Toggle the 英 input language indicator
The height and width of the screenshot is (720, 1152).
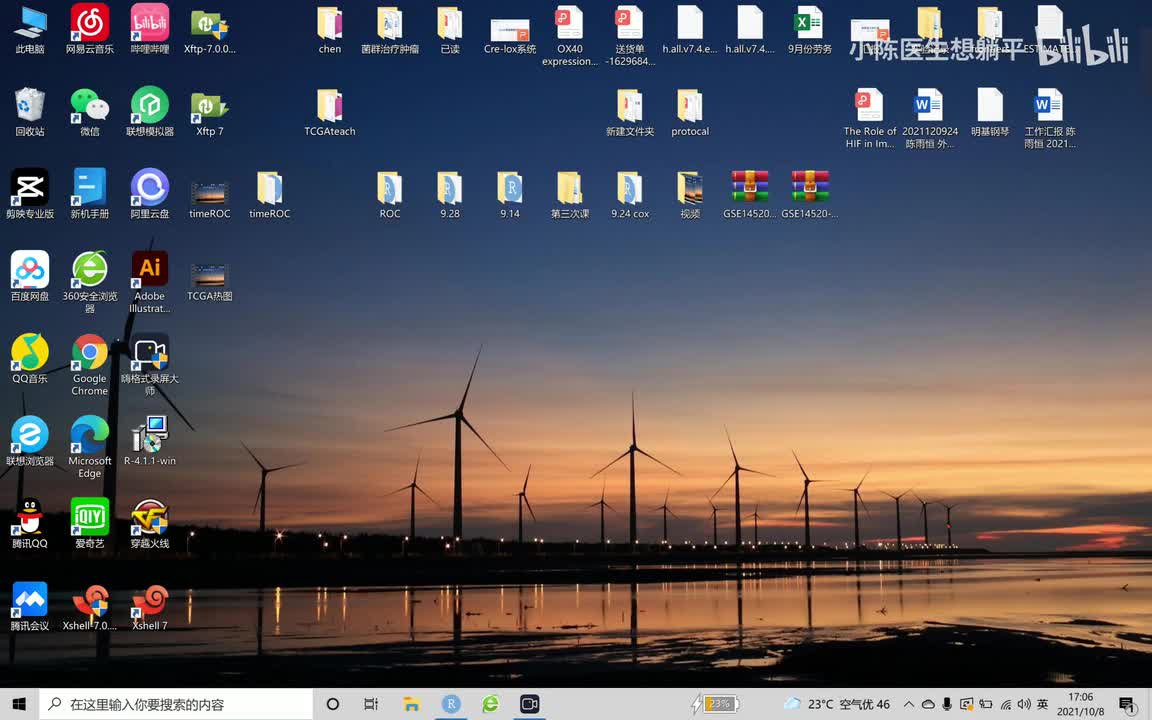click(x=1043, y=704)
